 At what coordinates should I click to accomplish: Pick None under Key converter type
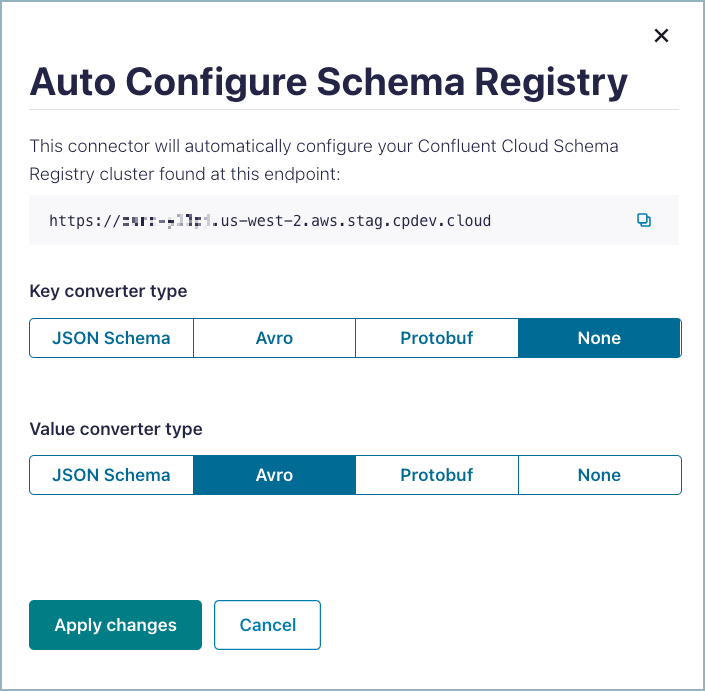pos(599,338)
